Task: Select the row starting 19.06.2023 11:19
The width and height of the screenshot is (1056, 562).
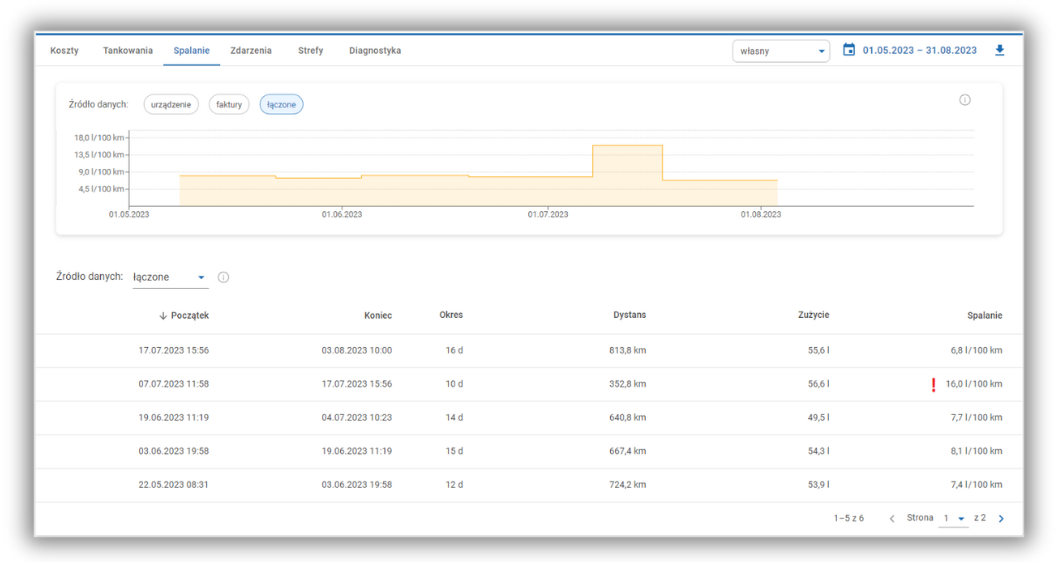Action: (x=528, y=418)
